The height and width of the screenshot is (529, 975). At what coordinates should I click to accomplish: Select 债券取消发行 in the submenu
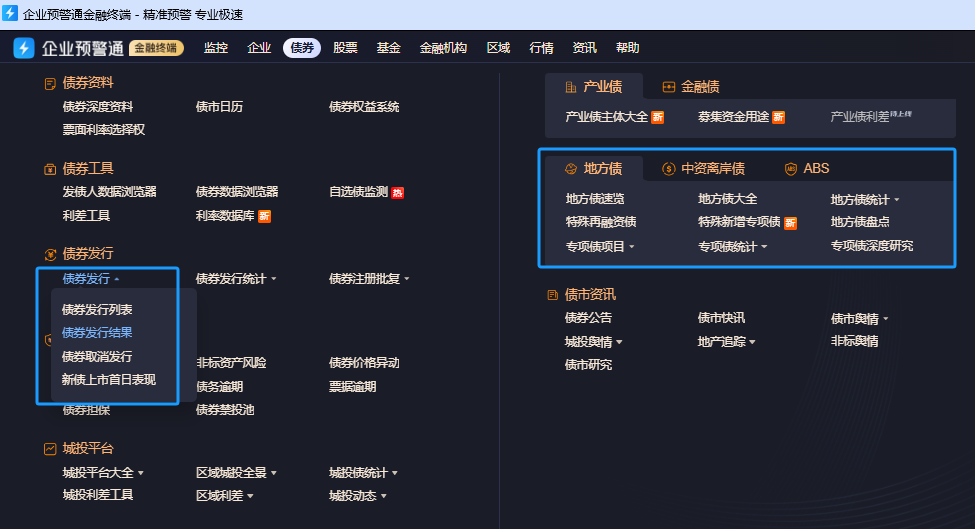click(97, 357)
